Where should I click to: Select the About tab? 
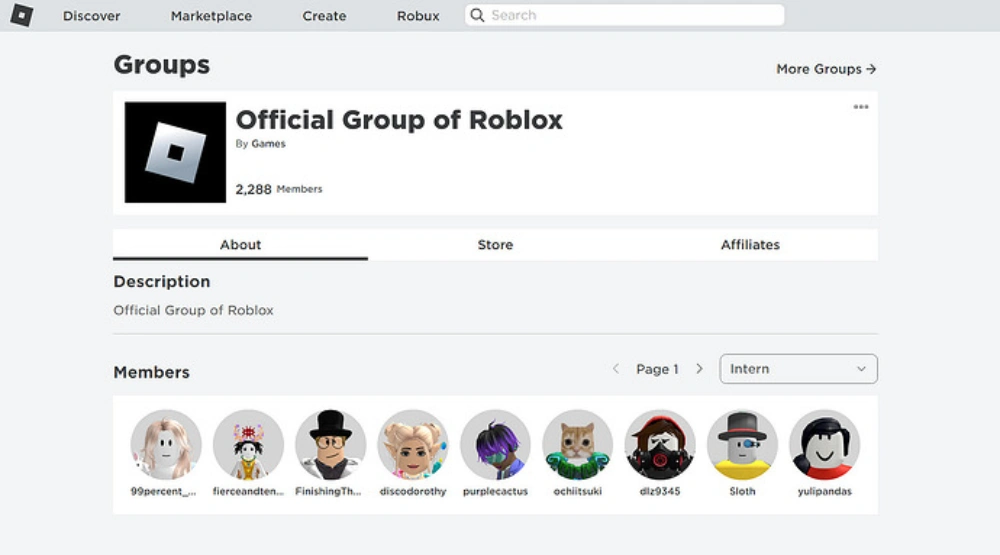(240, 245)
